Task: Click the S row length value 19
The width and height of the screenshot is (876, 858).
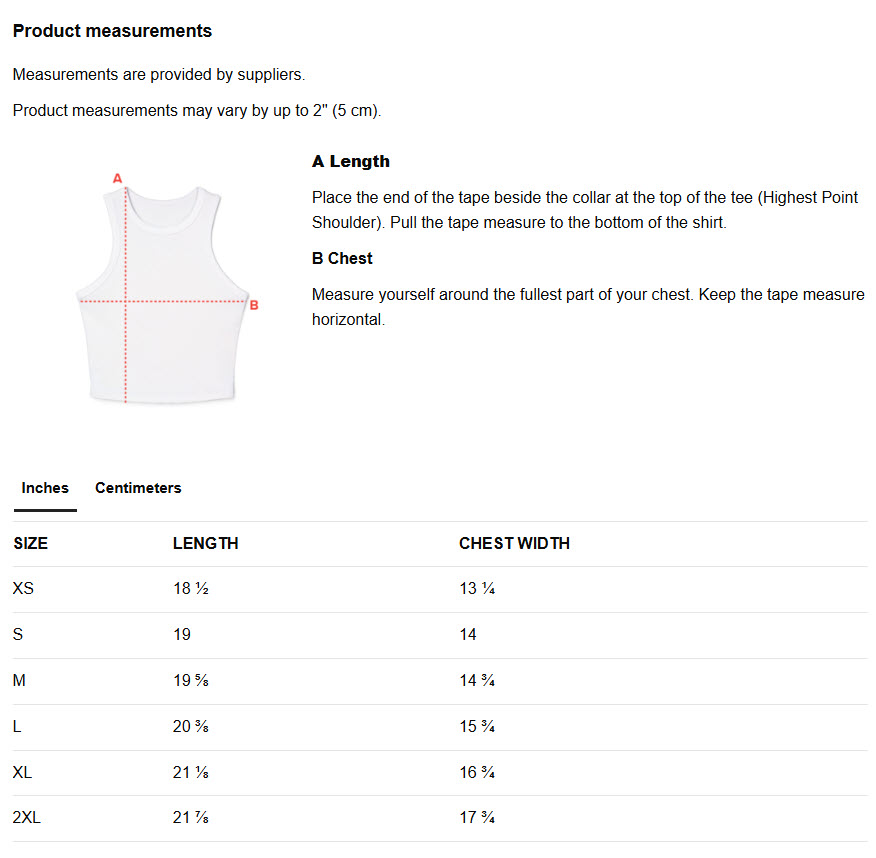Action: (x=182, y=635)
